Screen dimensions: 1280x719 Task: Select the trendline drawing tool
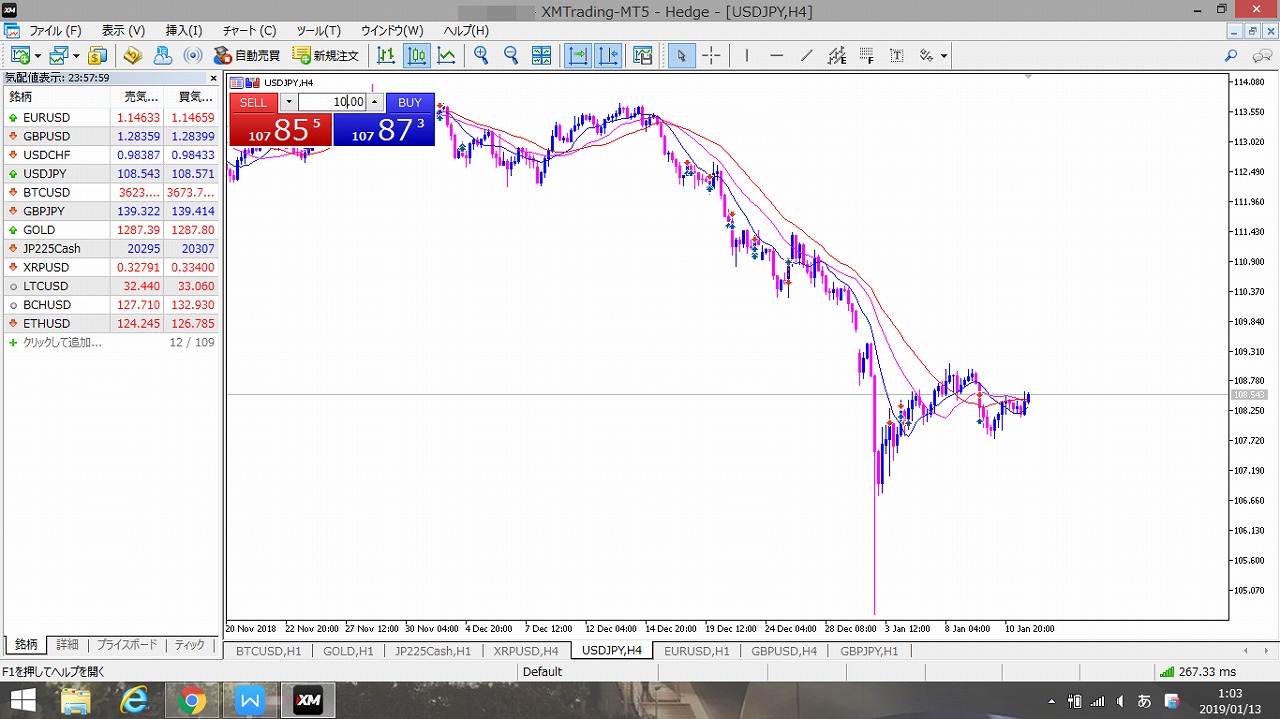tap(807, 56)
